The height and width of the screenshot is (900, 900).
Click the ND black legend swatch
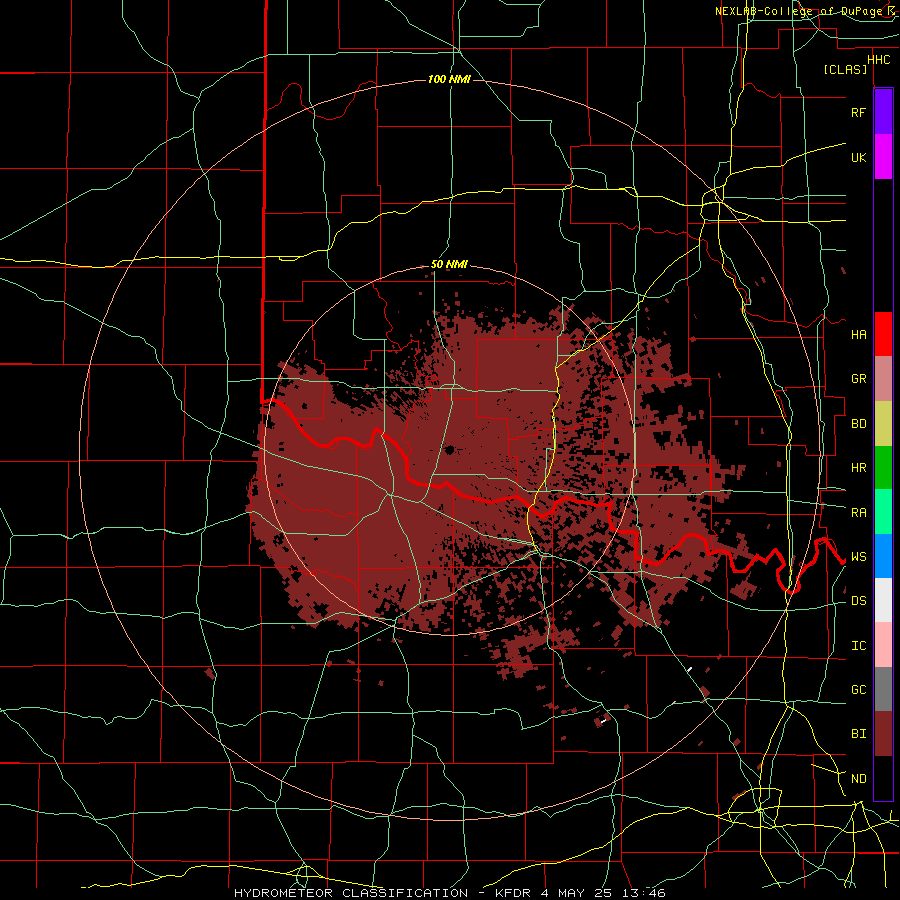tap(883, 778)
